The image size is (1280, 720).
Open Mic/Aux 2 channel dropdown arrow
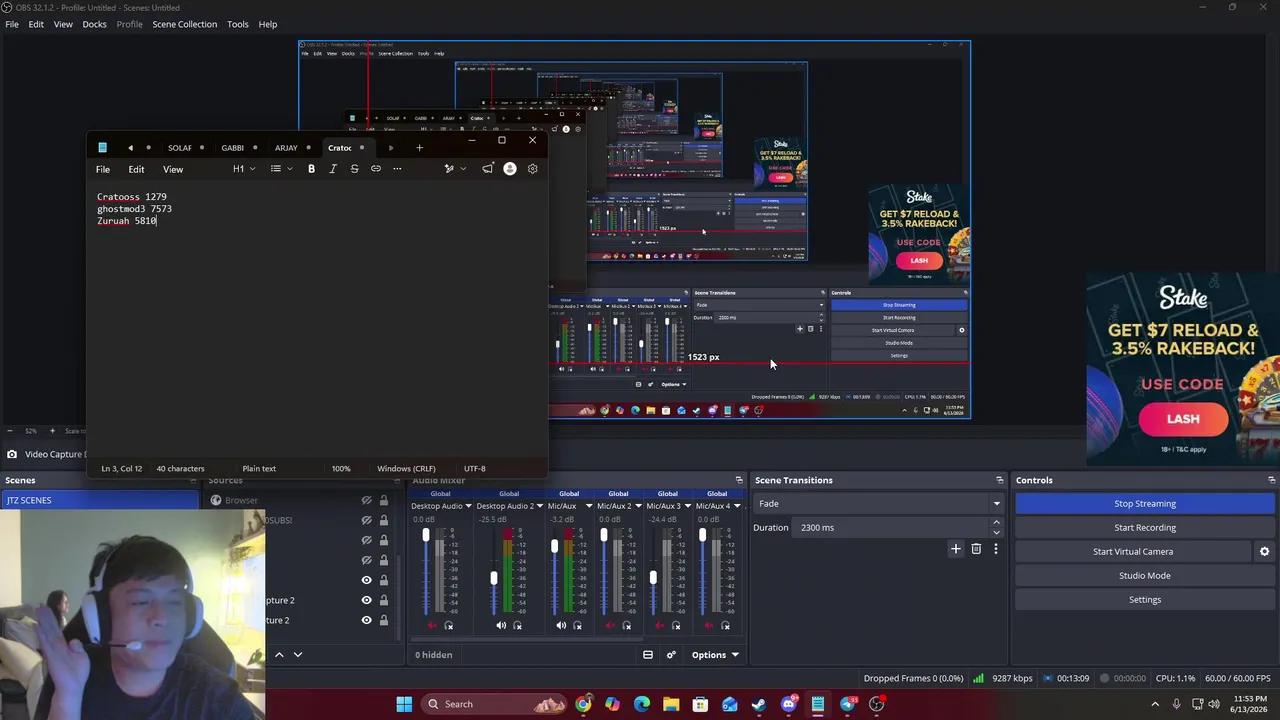pyautogui.click(x=637, y=506)
